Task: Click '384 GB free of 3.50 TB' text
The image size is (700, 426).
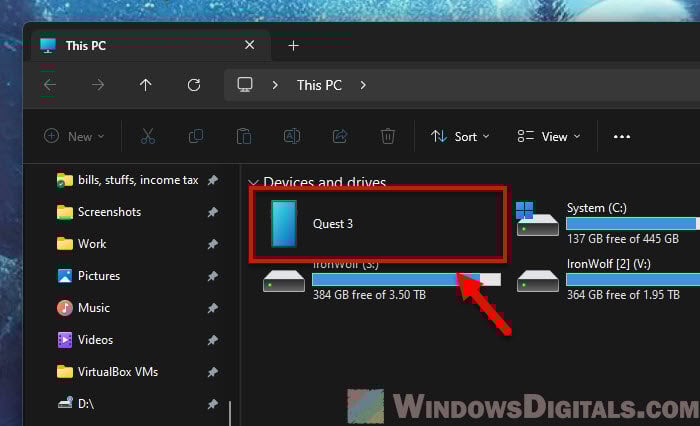Action: pyautogui.click(x=369, y=295)
